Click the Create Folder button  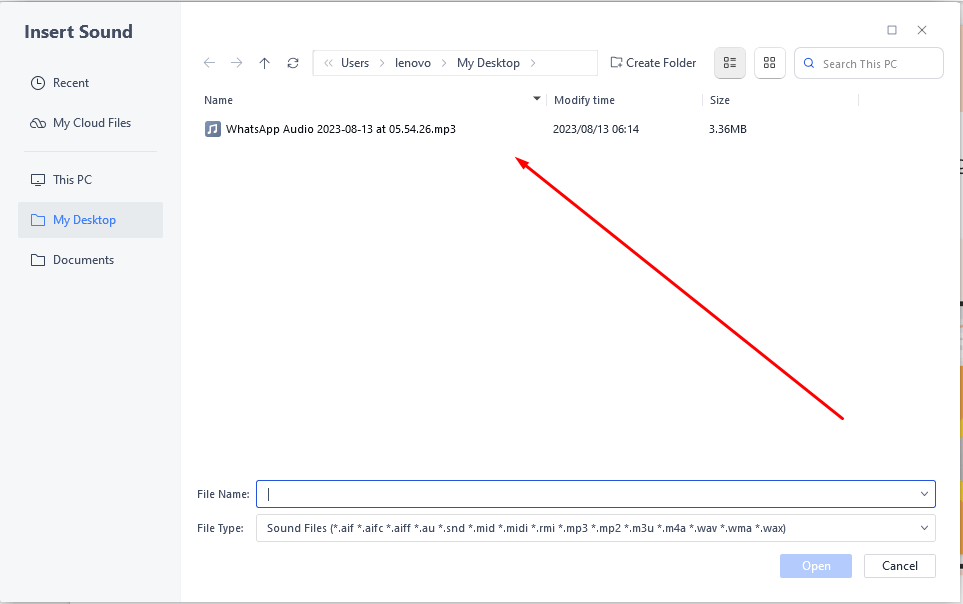click(x=652, y=62)
